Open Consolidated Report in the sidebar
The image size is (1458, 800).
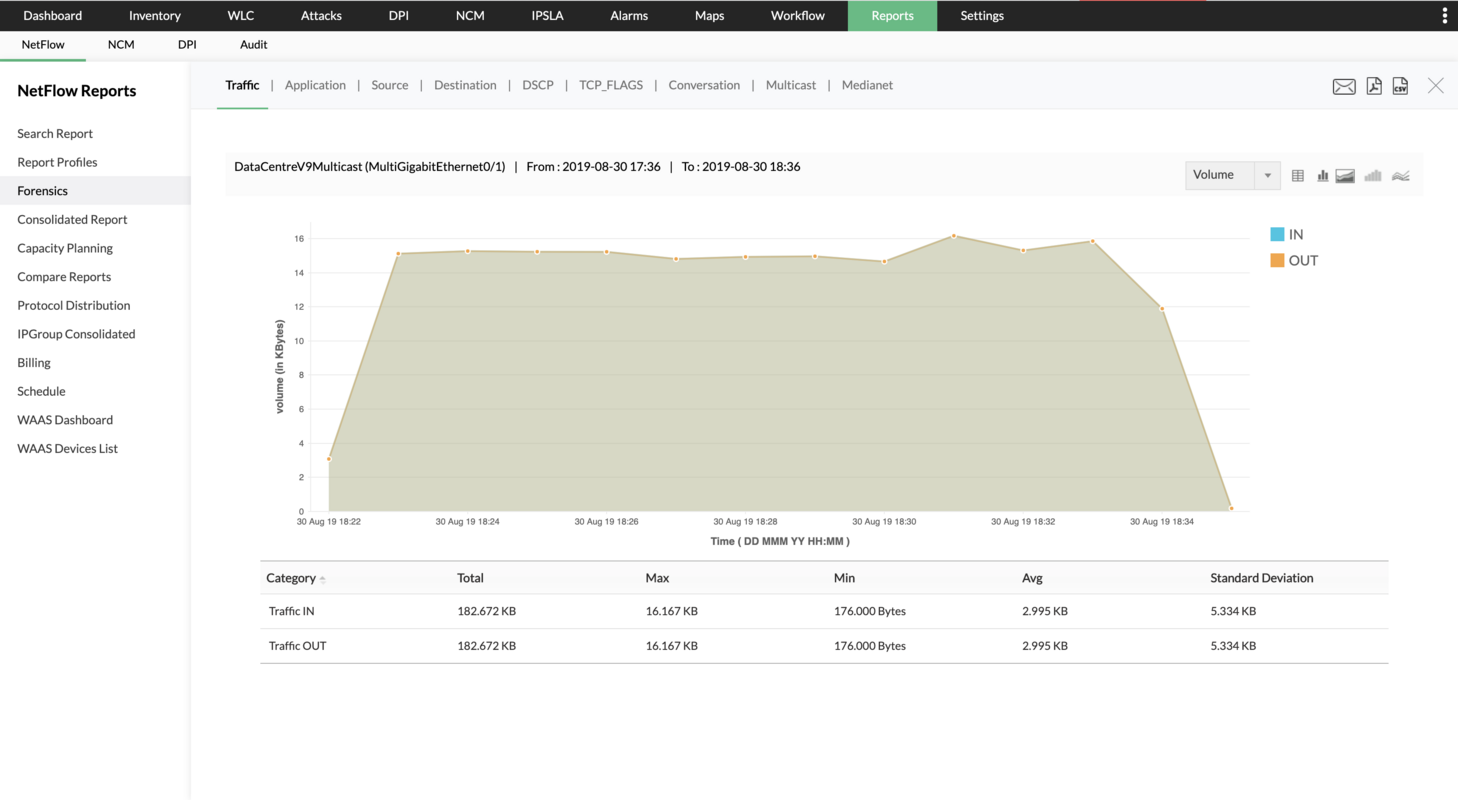pos(72,220)
